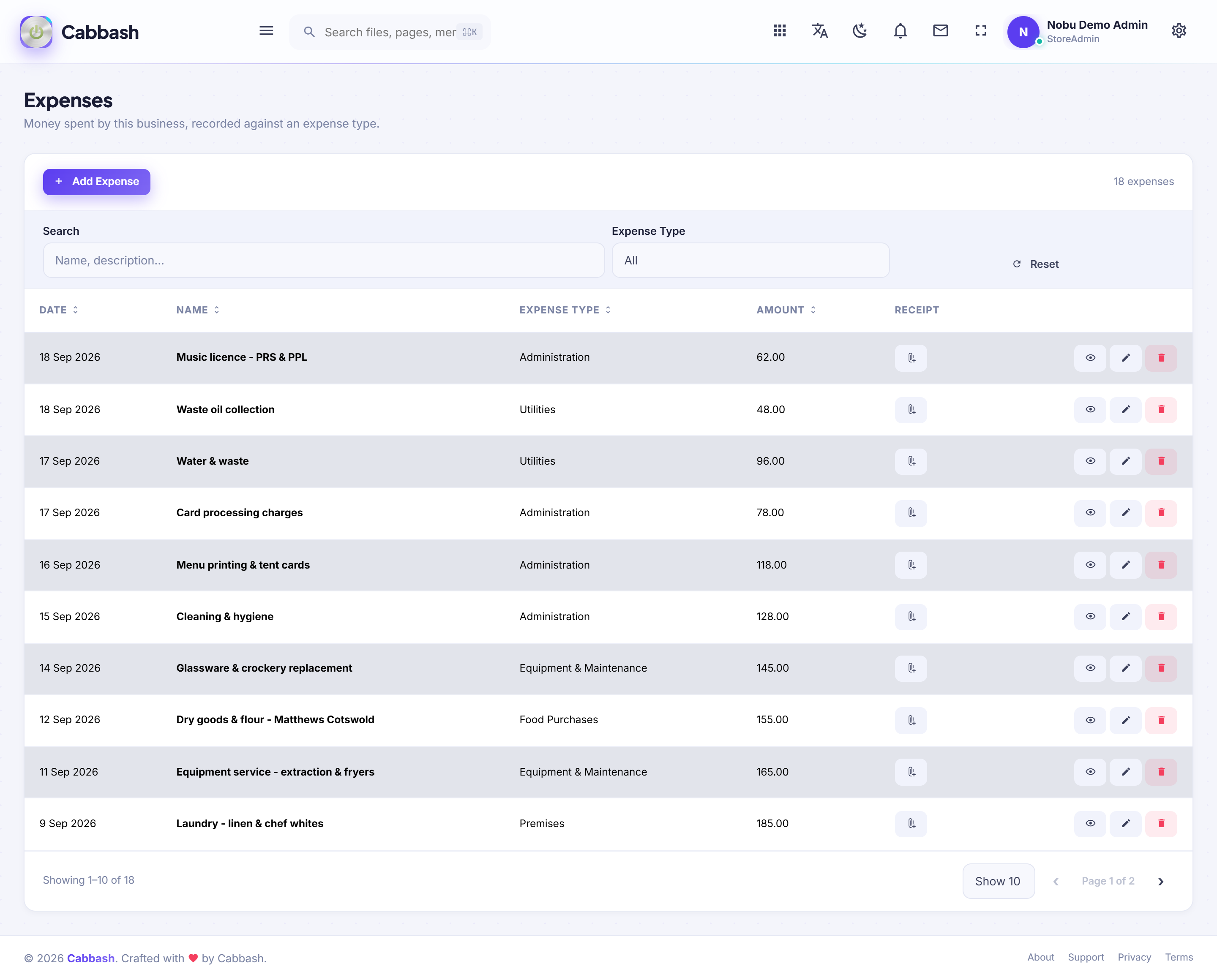
Task: View the Cleaning & hygiene expense details
Action: click(1090, 616)
